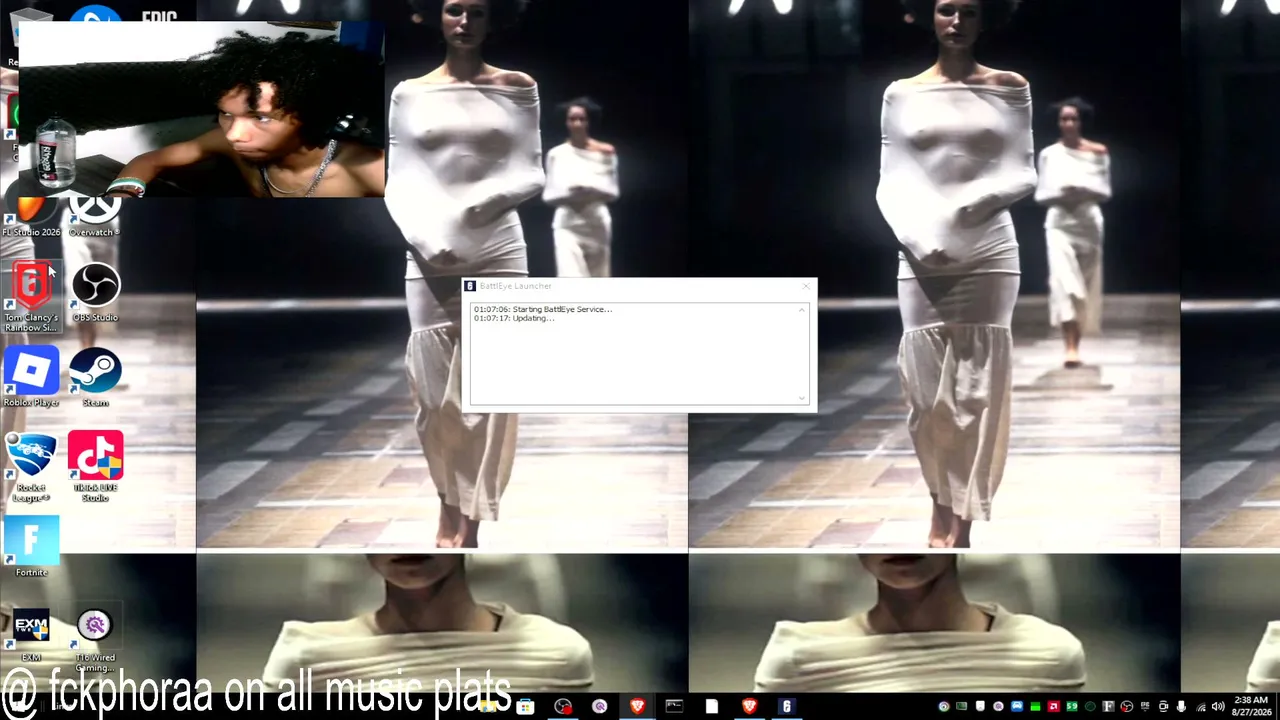
Task: Click the Brave icon left of the terminal
Action: pos(637,707)
